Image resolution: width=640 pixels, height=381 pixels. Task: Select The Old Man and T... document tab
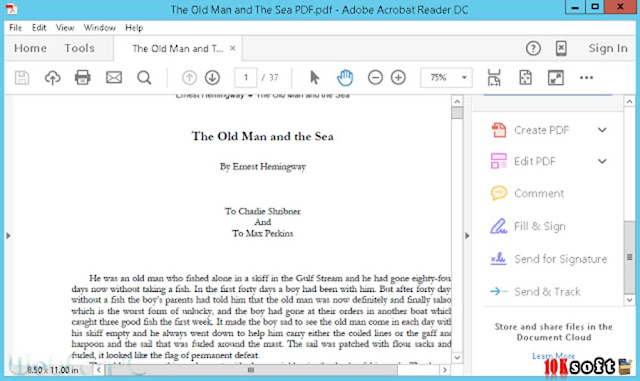[178, 49]
